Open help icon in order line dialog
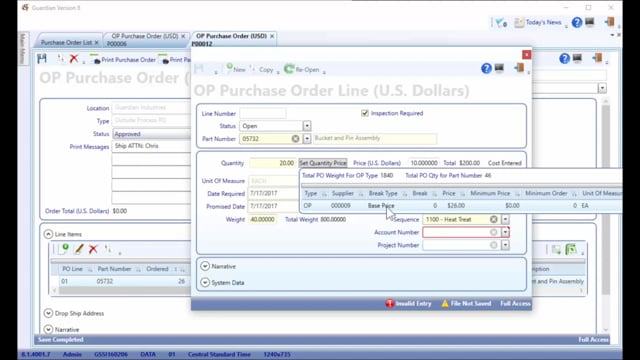 point(486,68)
